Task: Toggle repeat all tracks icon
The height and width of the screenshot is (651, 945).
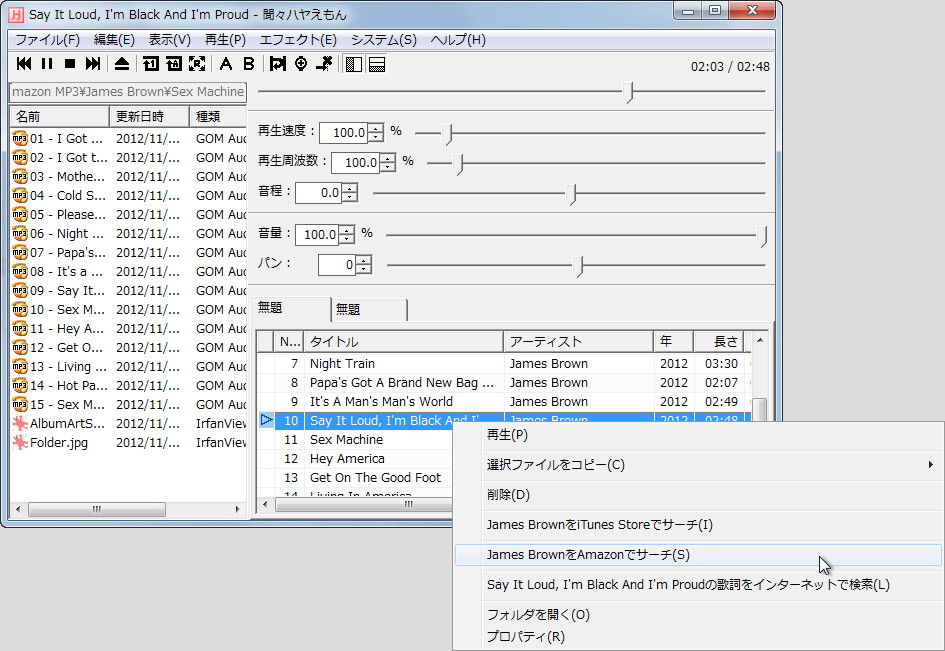Action: coord(174,64)
